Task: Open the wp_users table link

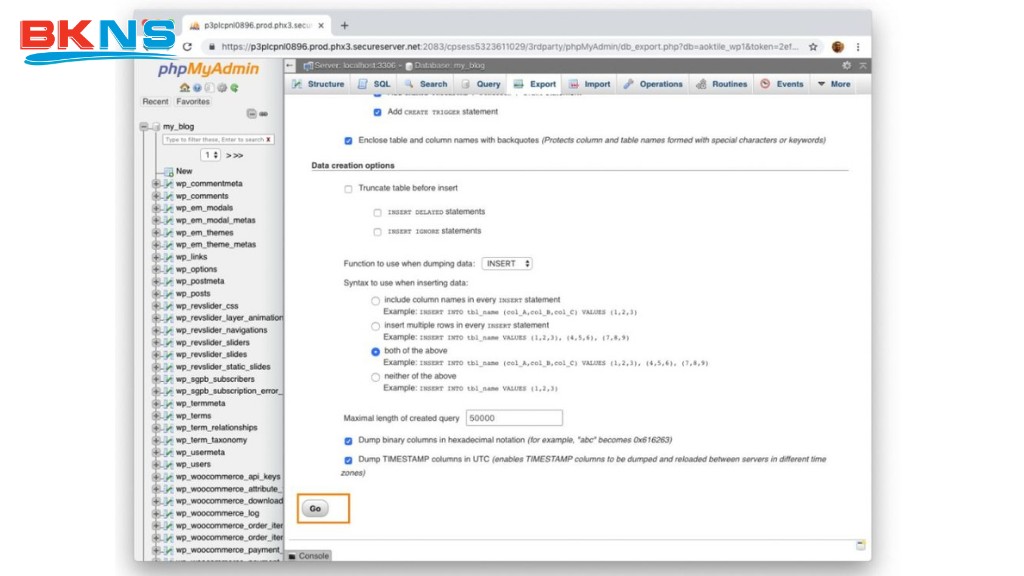Action: coord(193,465)
